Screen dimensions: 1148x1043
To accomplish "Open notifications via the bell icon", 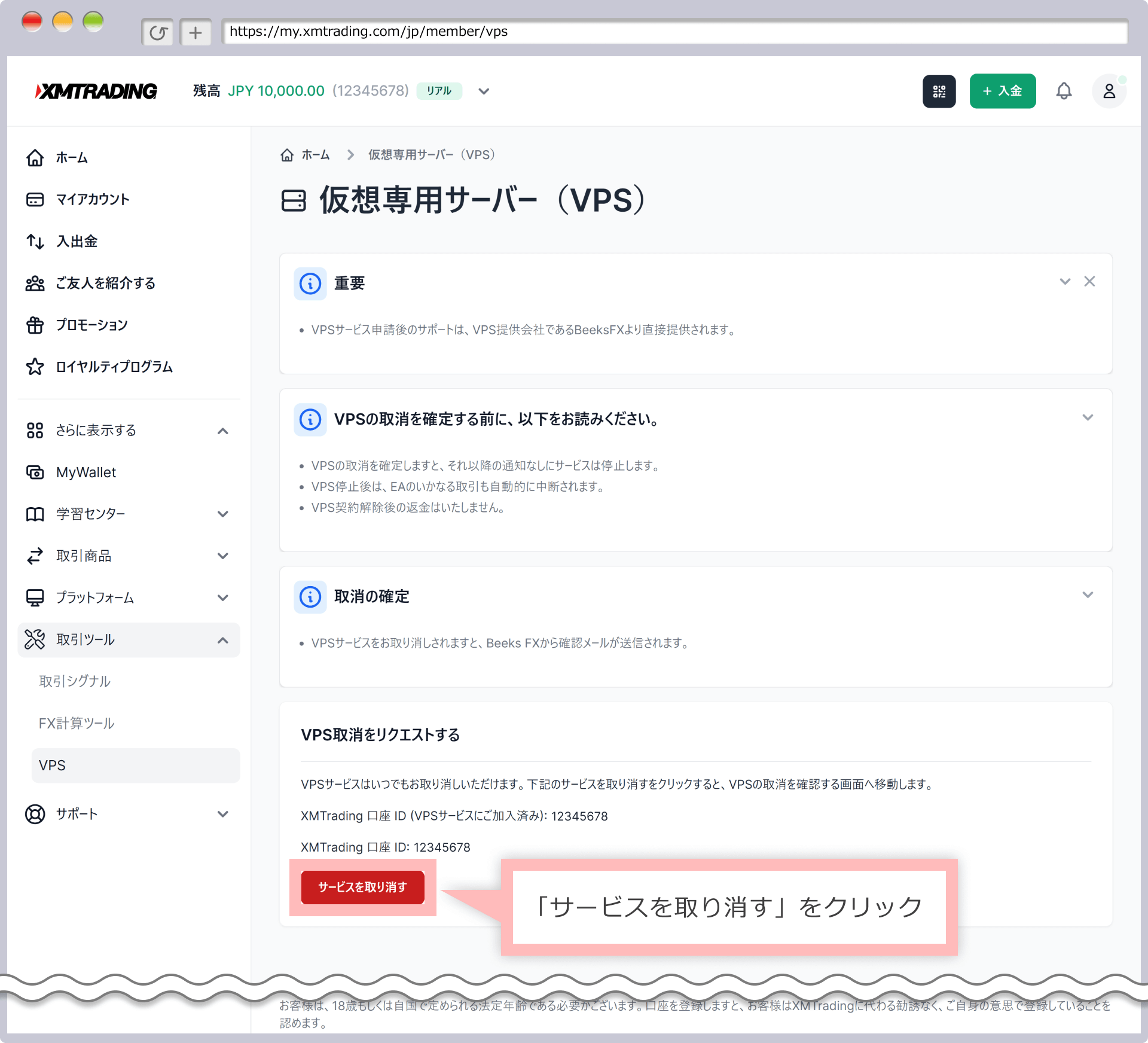I will click(1065, 91).
